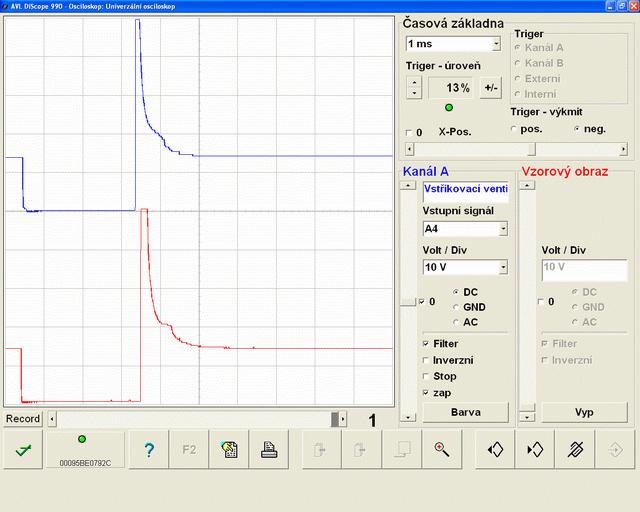Click the crossed-out diamond cursor icon

coord(574,449)
